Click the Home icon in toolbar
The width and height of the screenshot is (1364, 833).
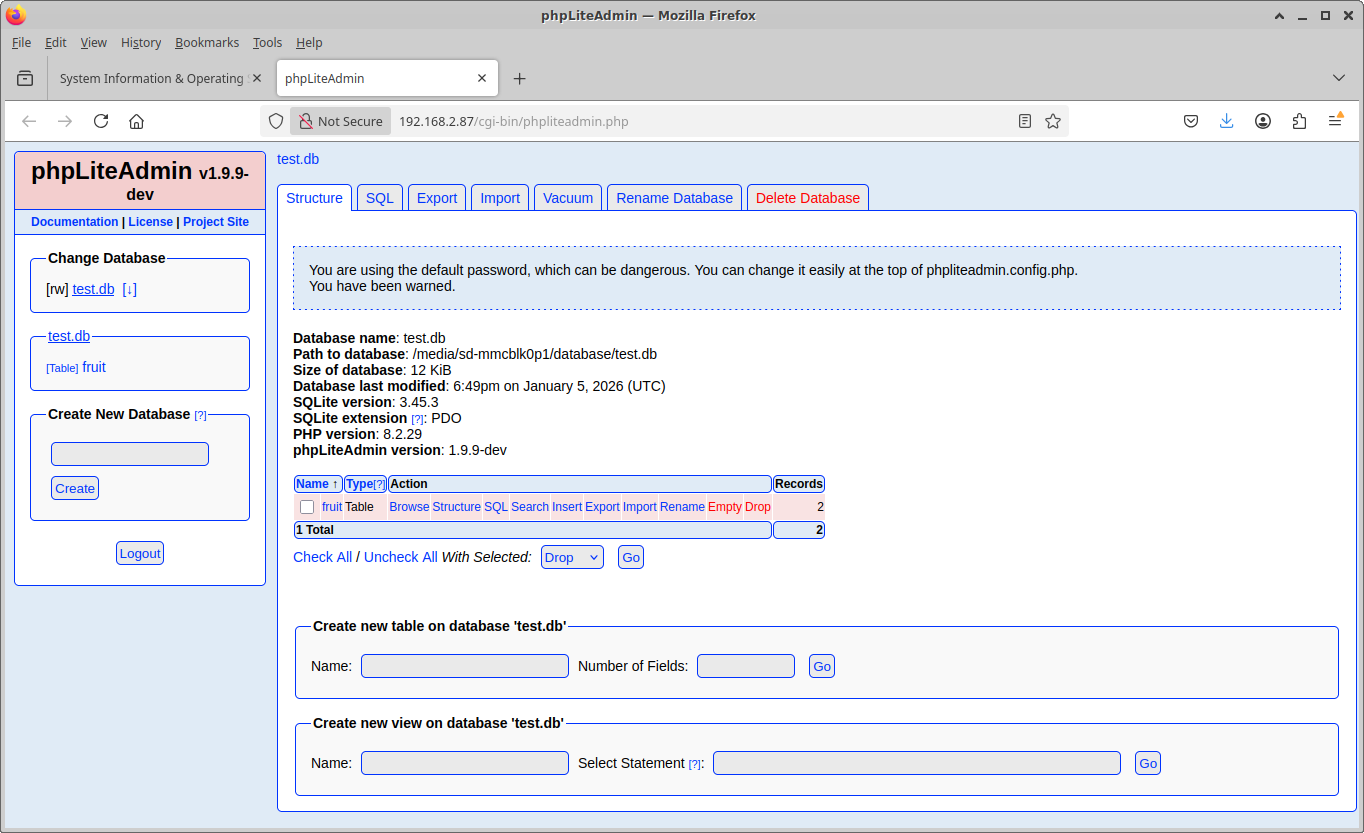click(137, 121)
